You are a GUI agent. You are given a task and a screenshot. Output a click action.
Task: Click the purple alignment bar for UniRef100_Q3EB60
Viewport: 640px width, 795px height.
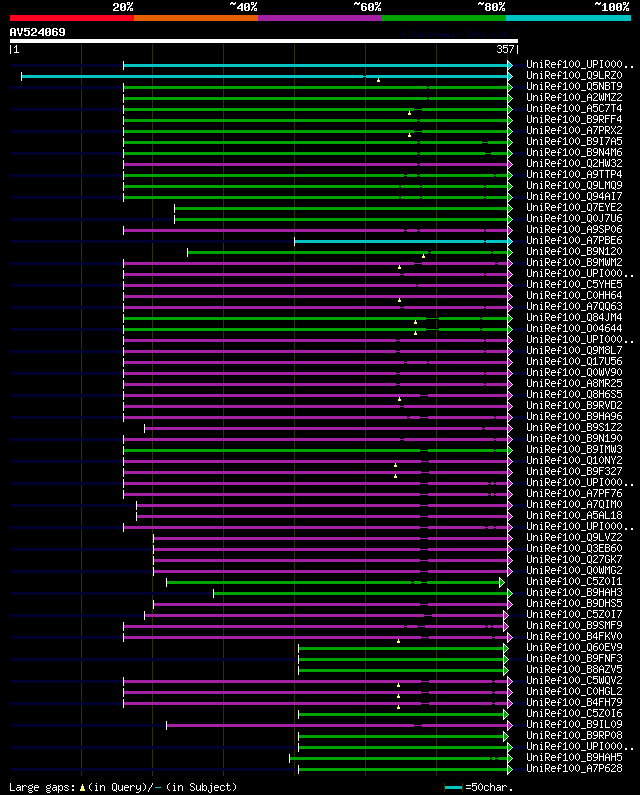(x=331, y=550)
